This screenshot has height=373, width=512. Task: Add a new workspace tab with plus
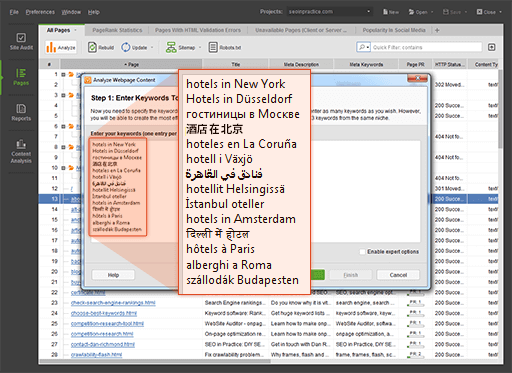pos(437,30)
